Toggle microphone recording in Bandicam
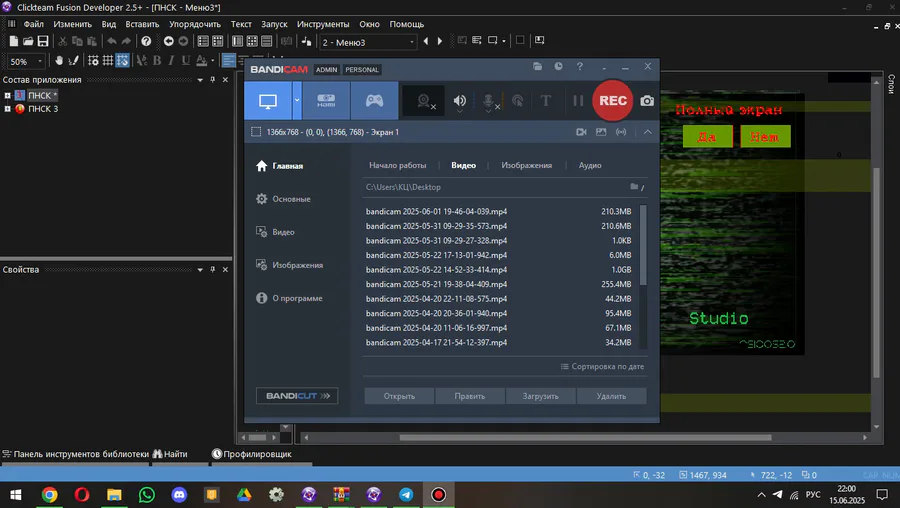 488,101
